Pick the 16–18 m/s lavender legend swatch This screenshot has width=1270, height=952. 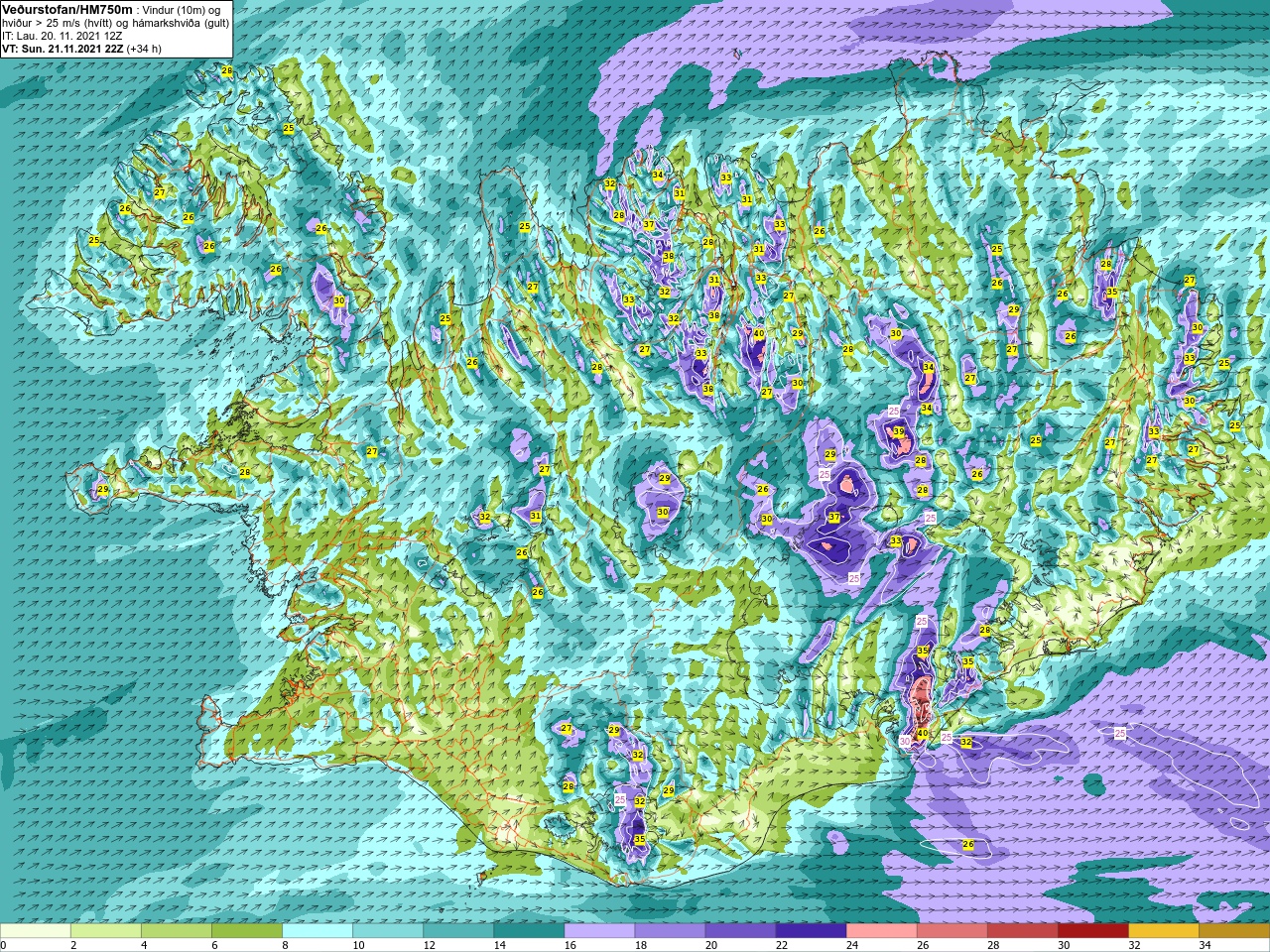[x=599, y=931]
